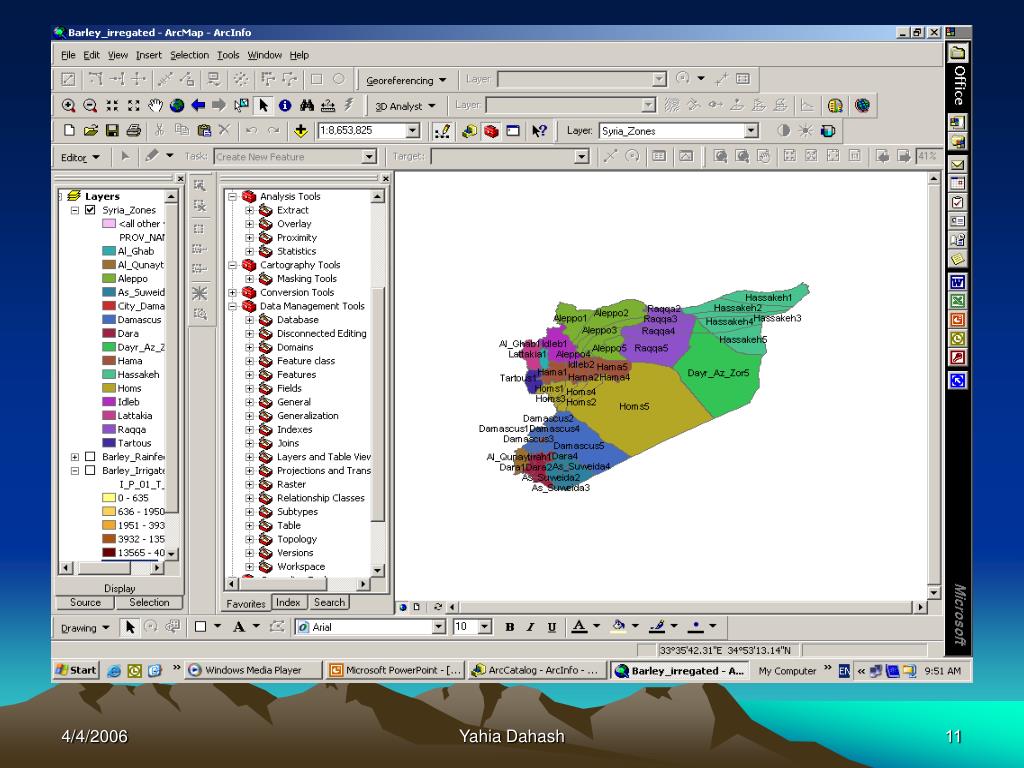Save the map document

click(x=112, y=131)
